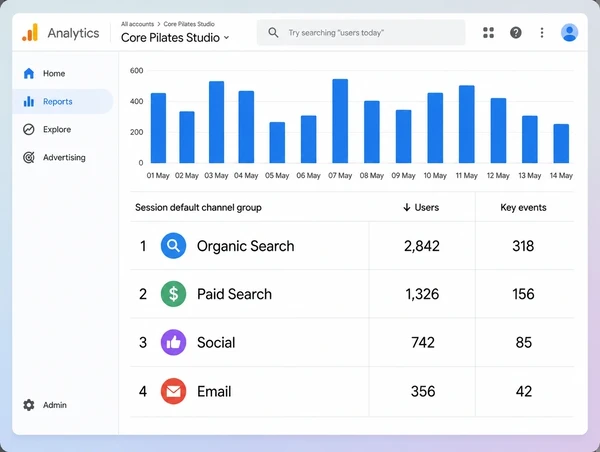Click the Analytics logo icon
The image size is (600, 452).
(30, 32)
